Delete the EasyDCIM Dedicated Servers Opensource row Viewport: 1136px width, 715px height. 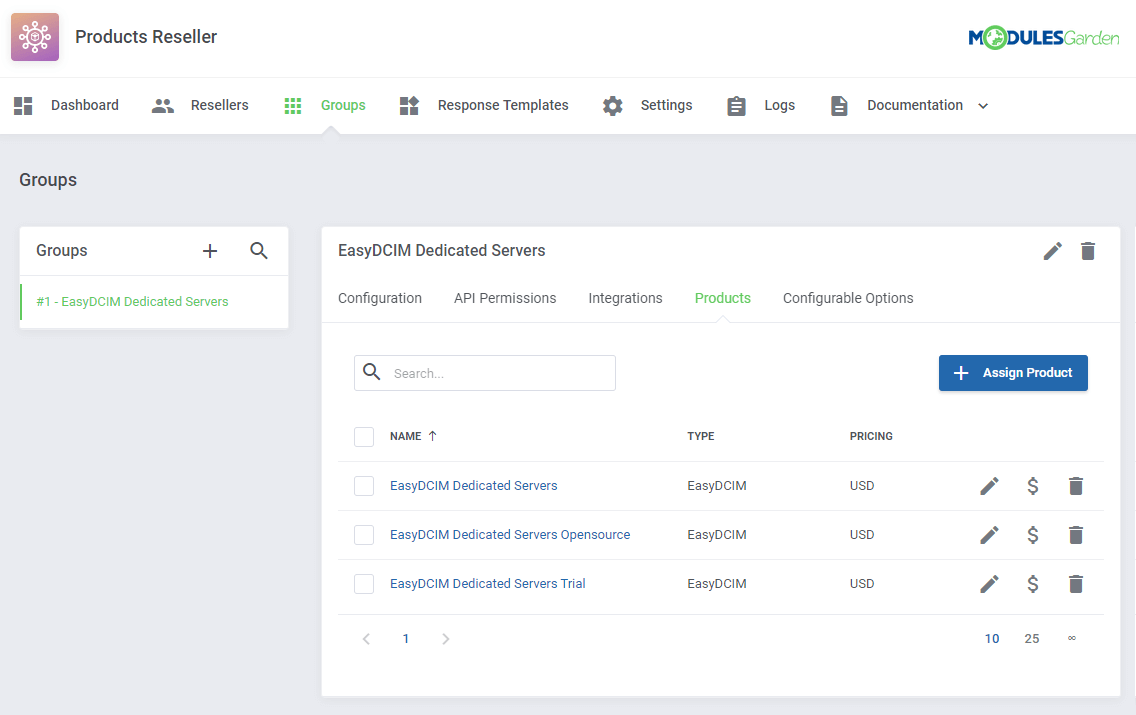1076,535
